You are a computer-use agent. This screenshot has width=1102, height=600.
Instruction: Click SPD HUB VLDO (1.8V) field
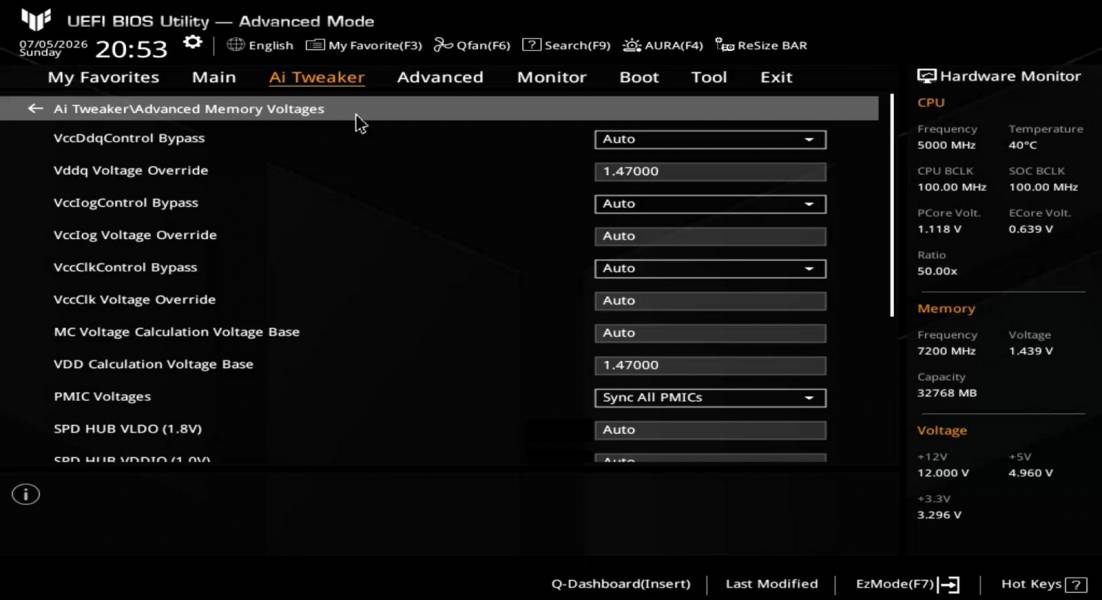coord(710,430)
